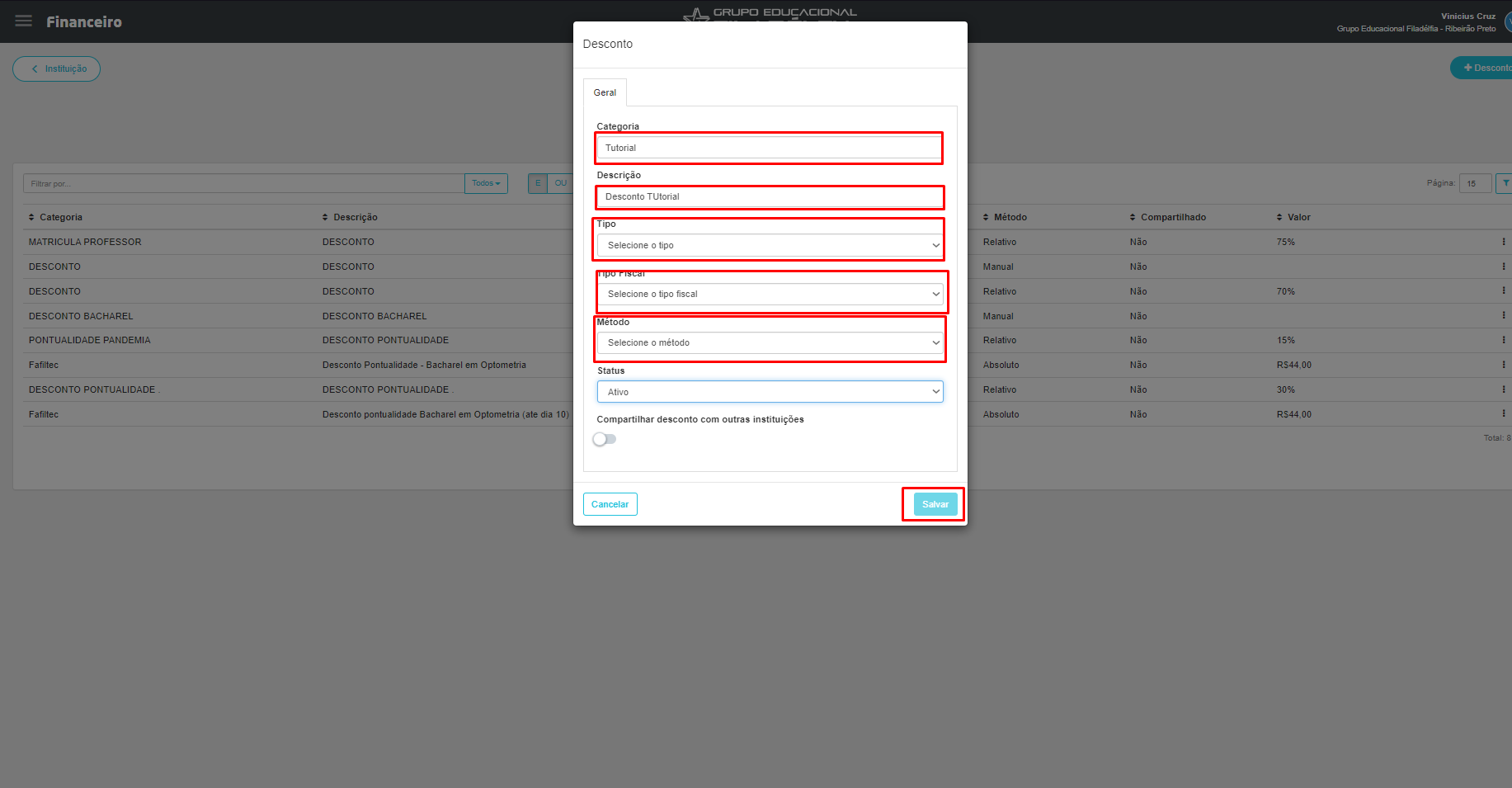Open three-dot menu for PONTUALIDADE PANDEMIA row
This screenshot has width=1512, height=788.
(1503, 340)
